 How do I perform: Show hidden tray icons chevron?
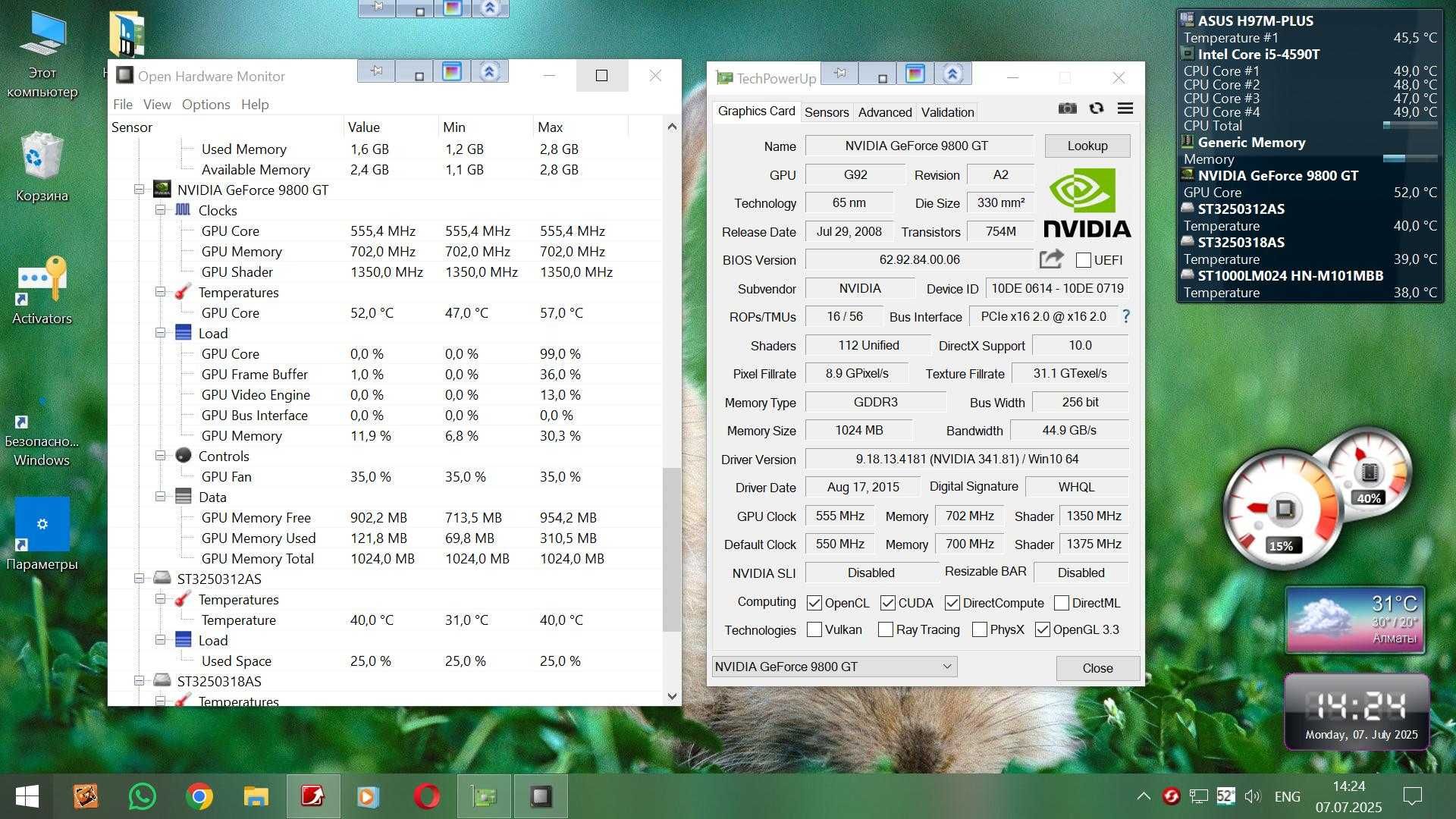[x=1144, y=796]
